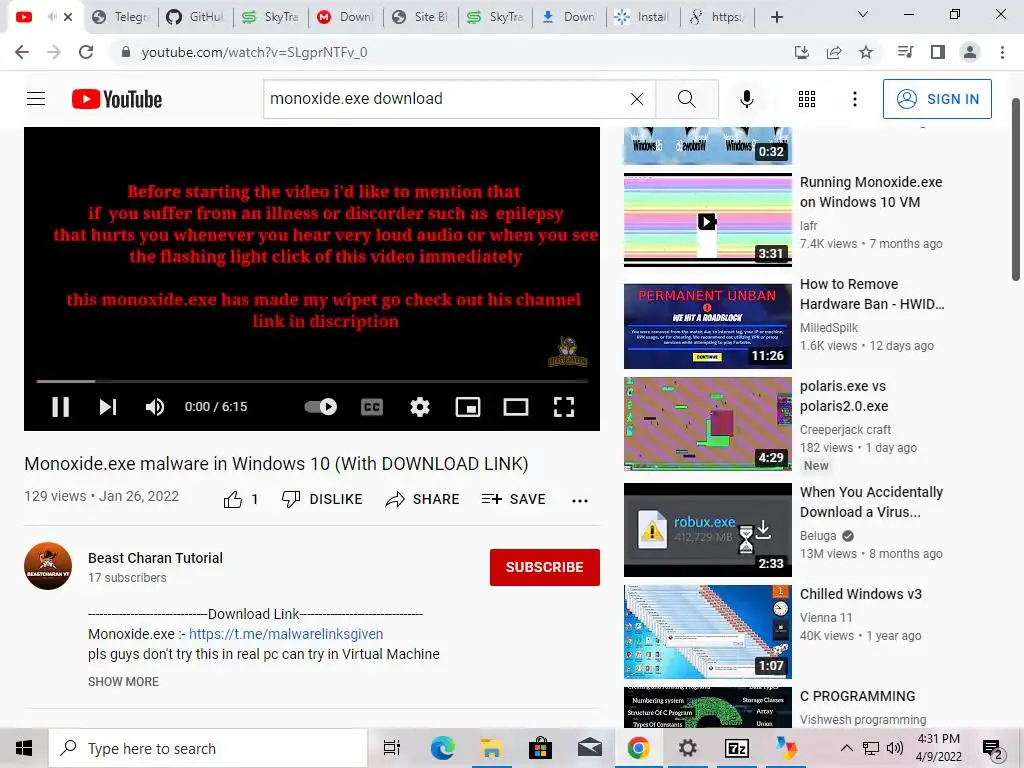Share the video

click(422, 500)
